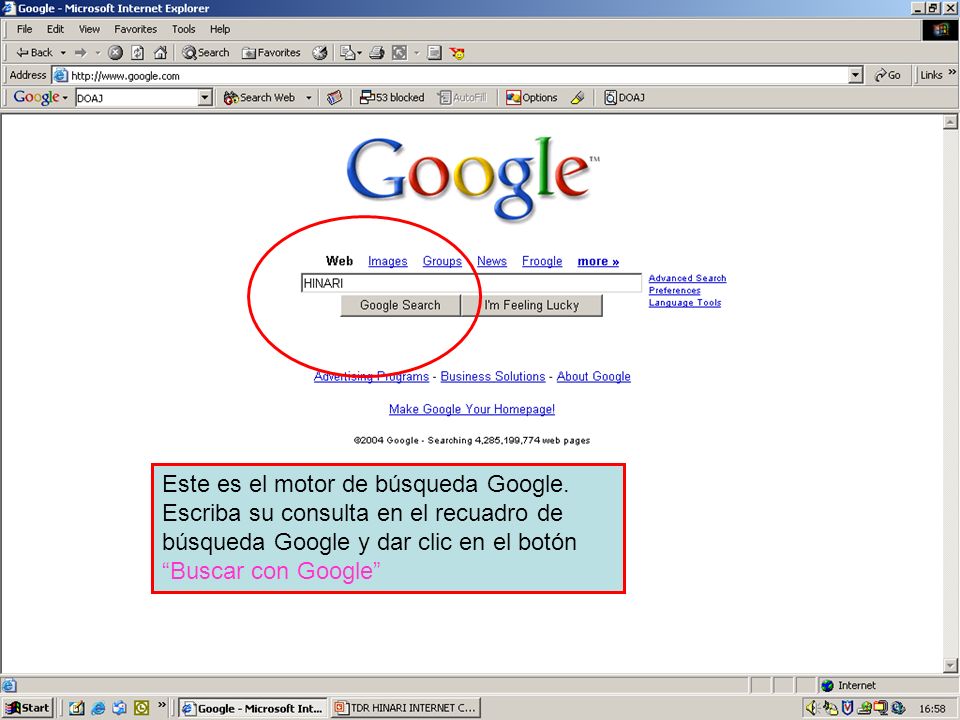Click the scrollbar down arrow
The width and height of the screenshot is (960, 720).
tap(950, 665)
